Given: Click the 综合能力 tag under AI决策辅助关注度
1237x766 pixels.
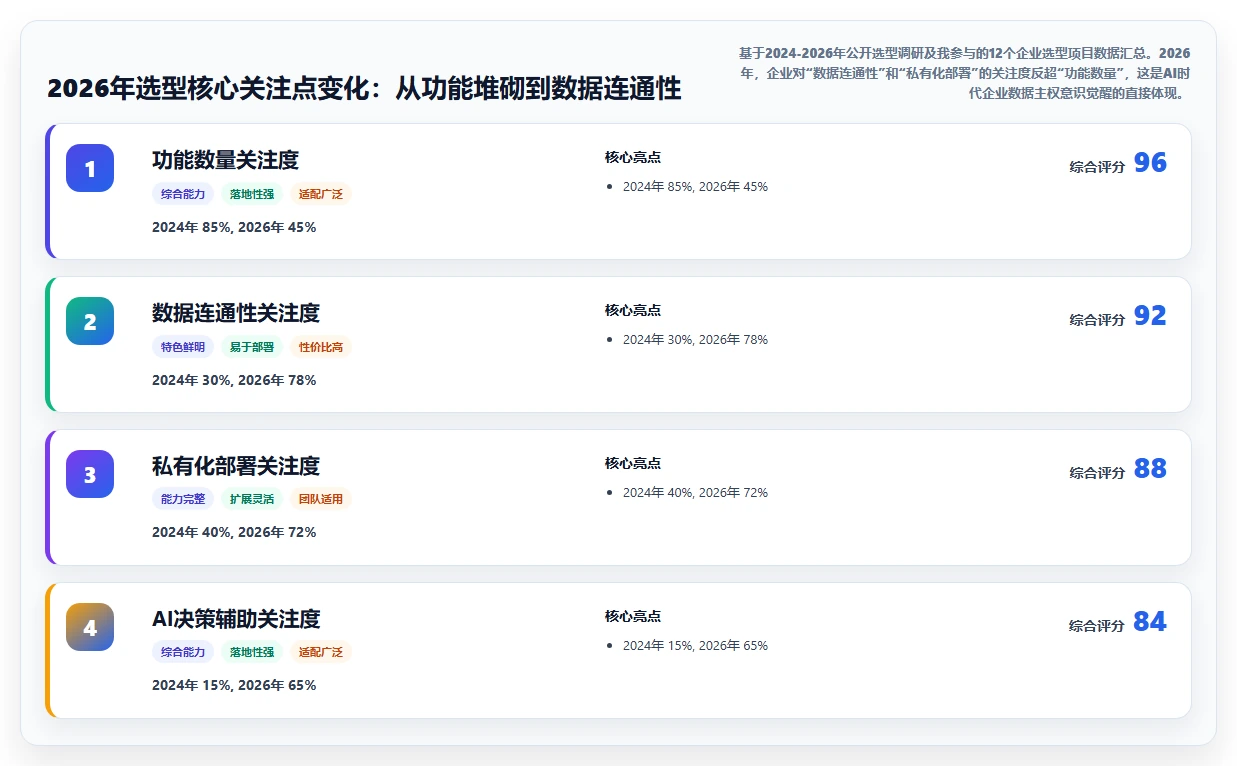Looking at the screenshot, I should (183, 652).
